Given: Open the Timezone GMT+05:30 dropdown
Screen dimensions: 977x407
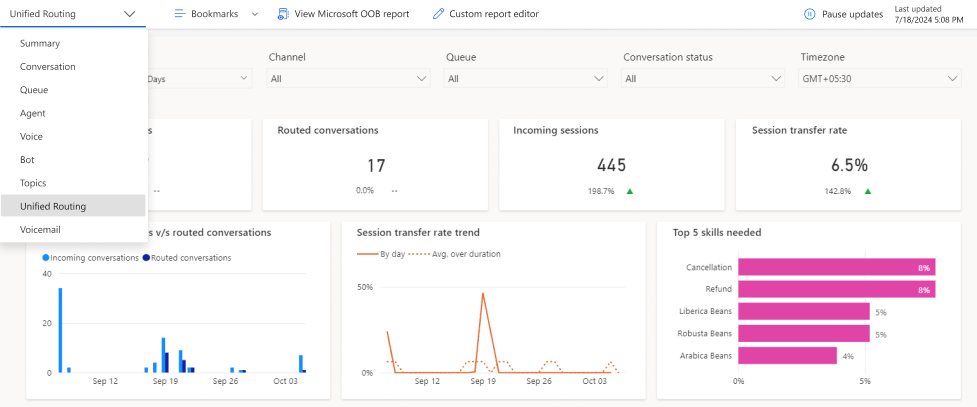Looking at the screenshot, I should (880, 79).
